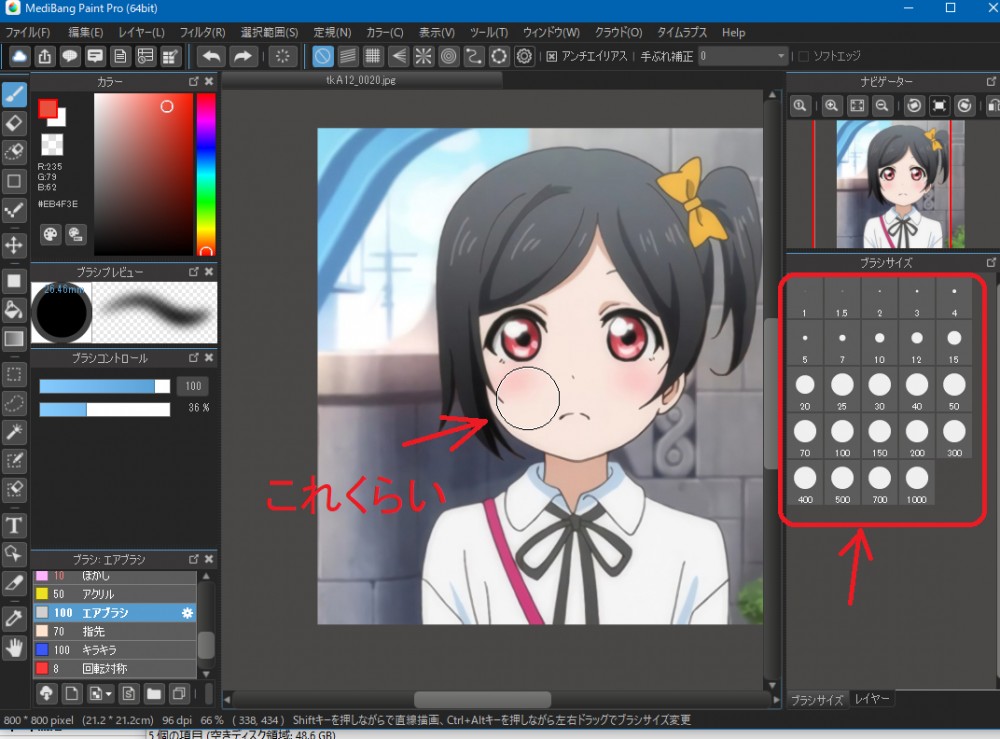Choose brush size 20 preset
The height and width of the screenshot is (739, 1000).
click(805, 390)
